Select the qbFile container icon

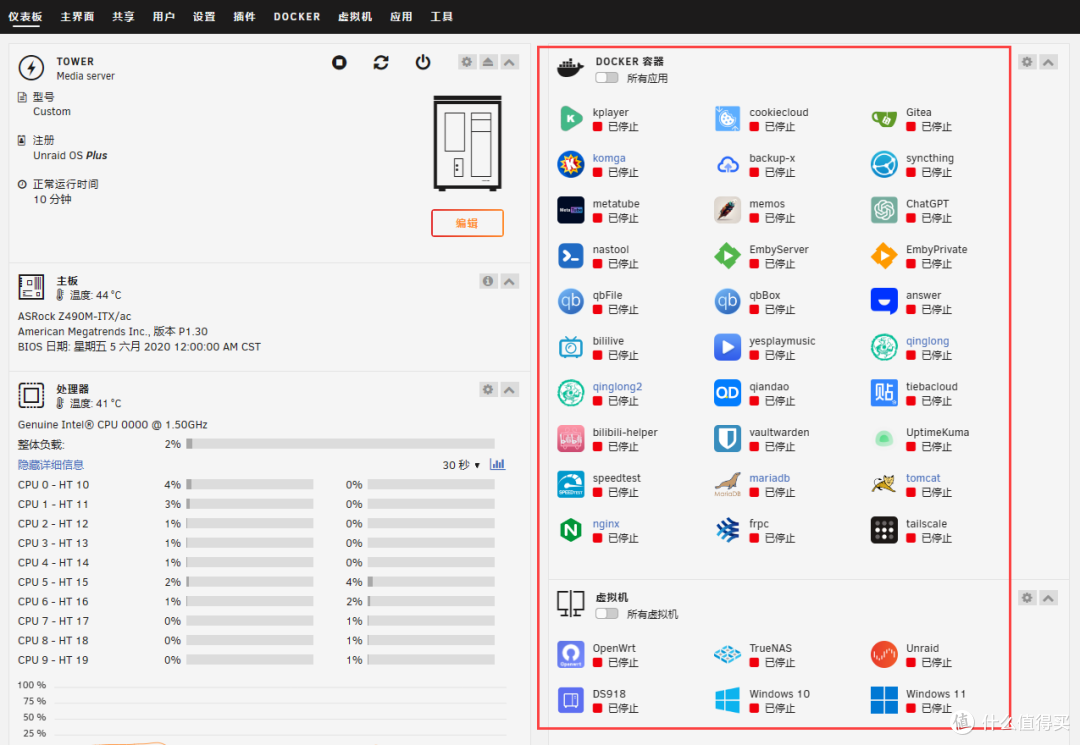[570, 302]
